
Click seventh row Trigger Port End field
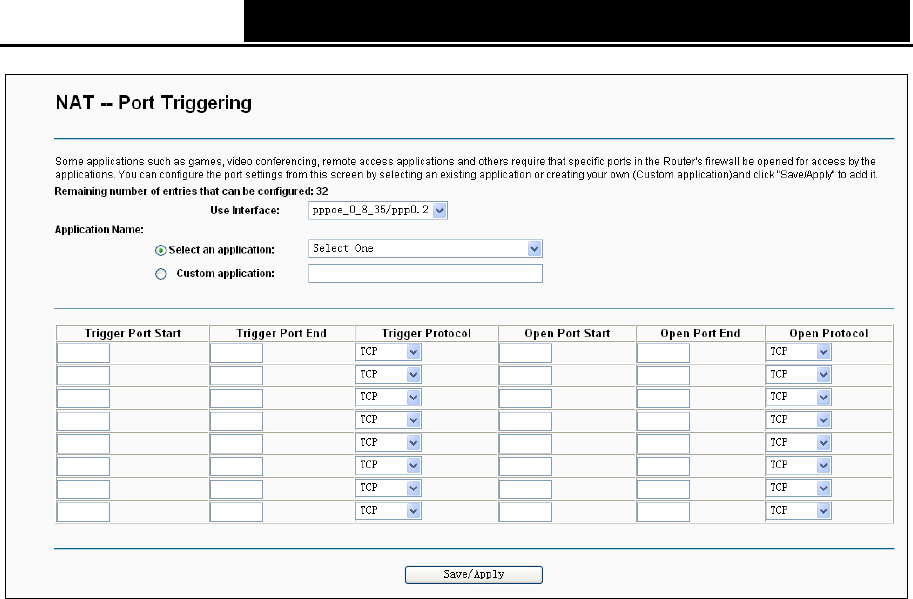236,489
